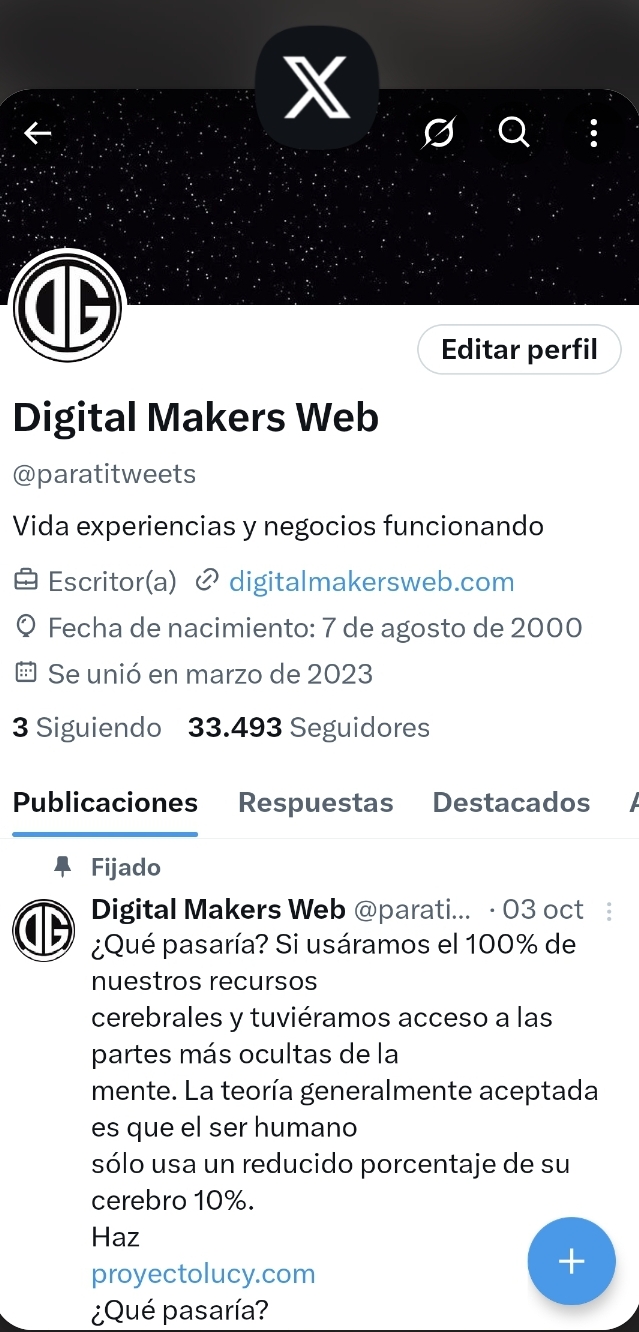
Task: Tap the calendar joined-date icon
Action: pos(26,673)
